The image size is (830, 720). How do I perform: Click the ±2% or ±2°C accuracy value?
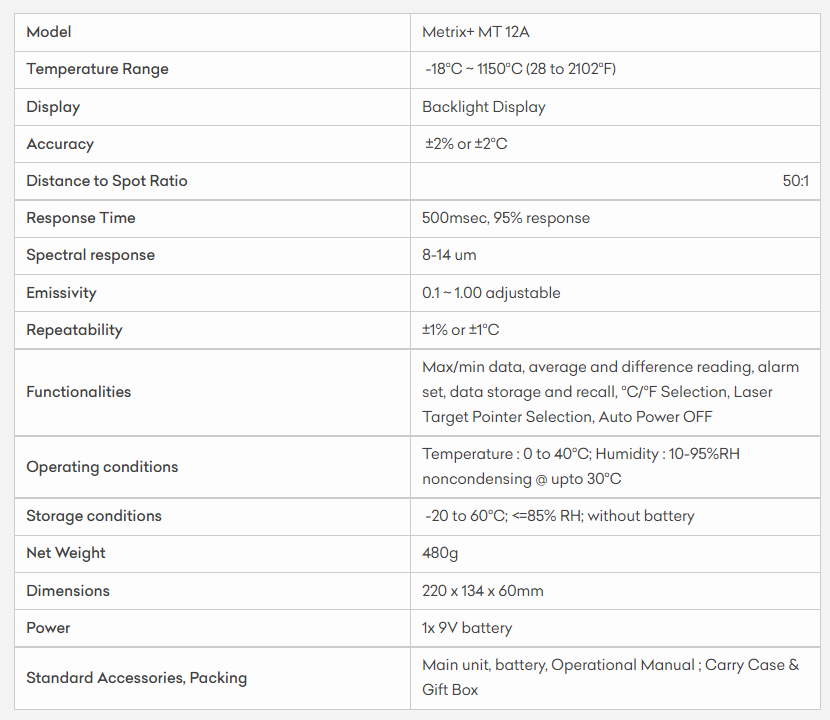click(x=466, y=144)
